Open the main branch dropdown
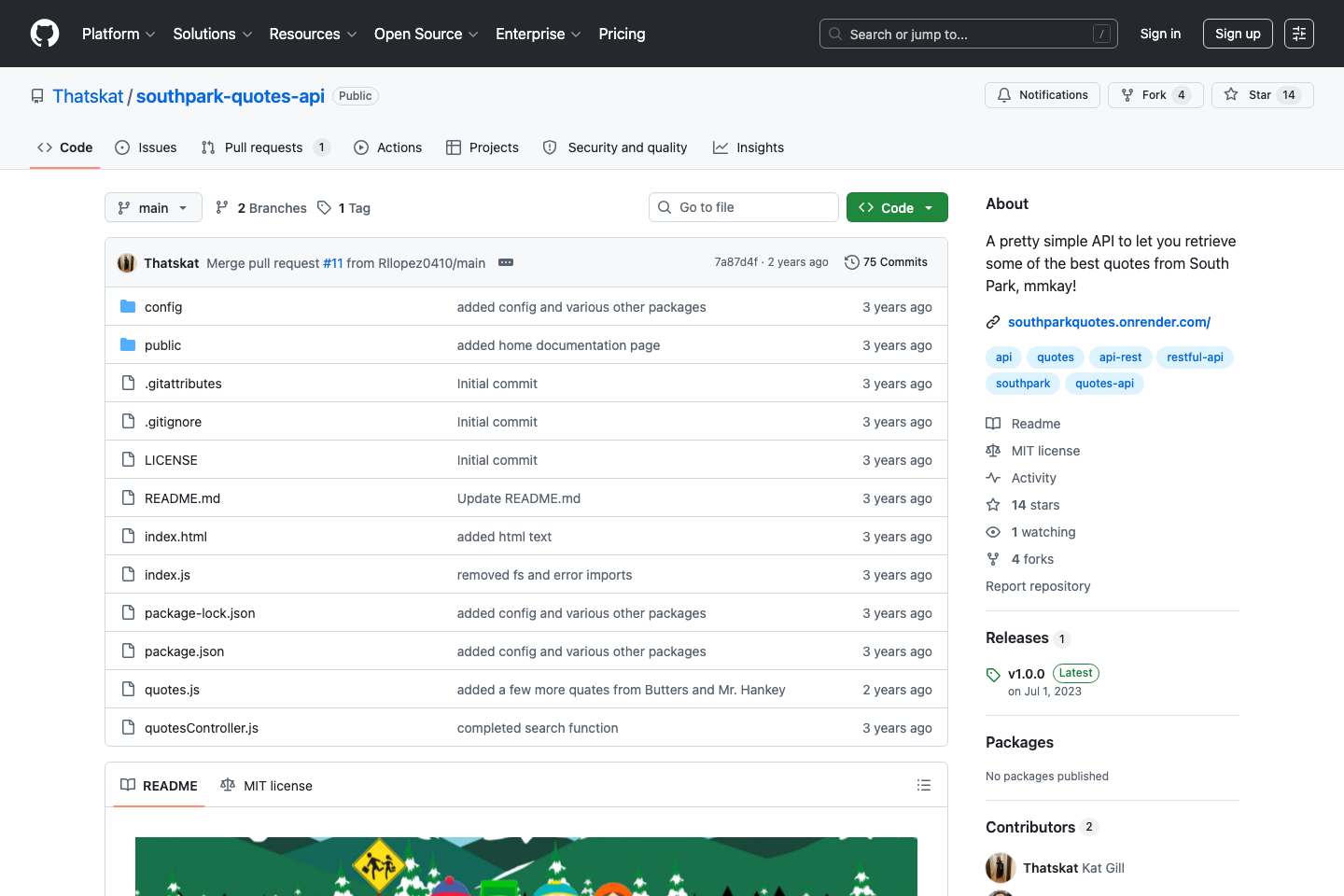 coord(153,207)
